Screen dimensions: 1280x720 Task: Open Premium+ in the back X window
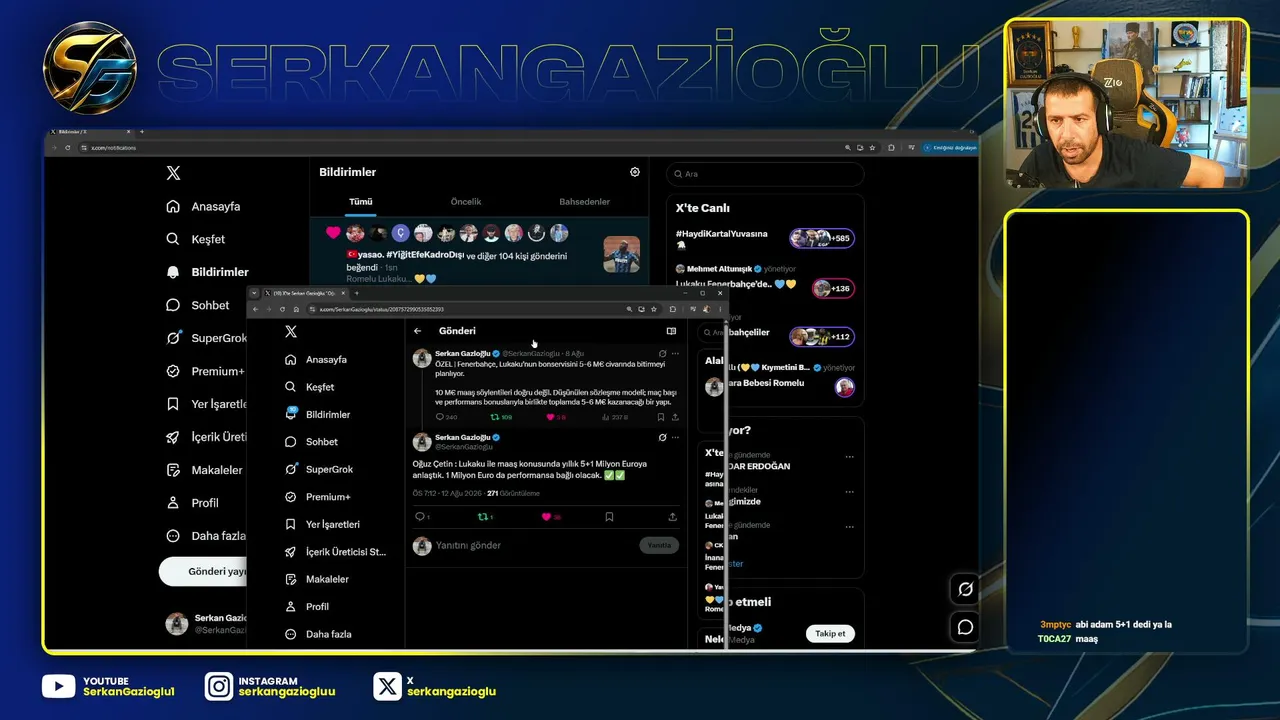pyautogui.click(x=205, y=371)
